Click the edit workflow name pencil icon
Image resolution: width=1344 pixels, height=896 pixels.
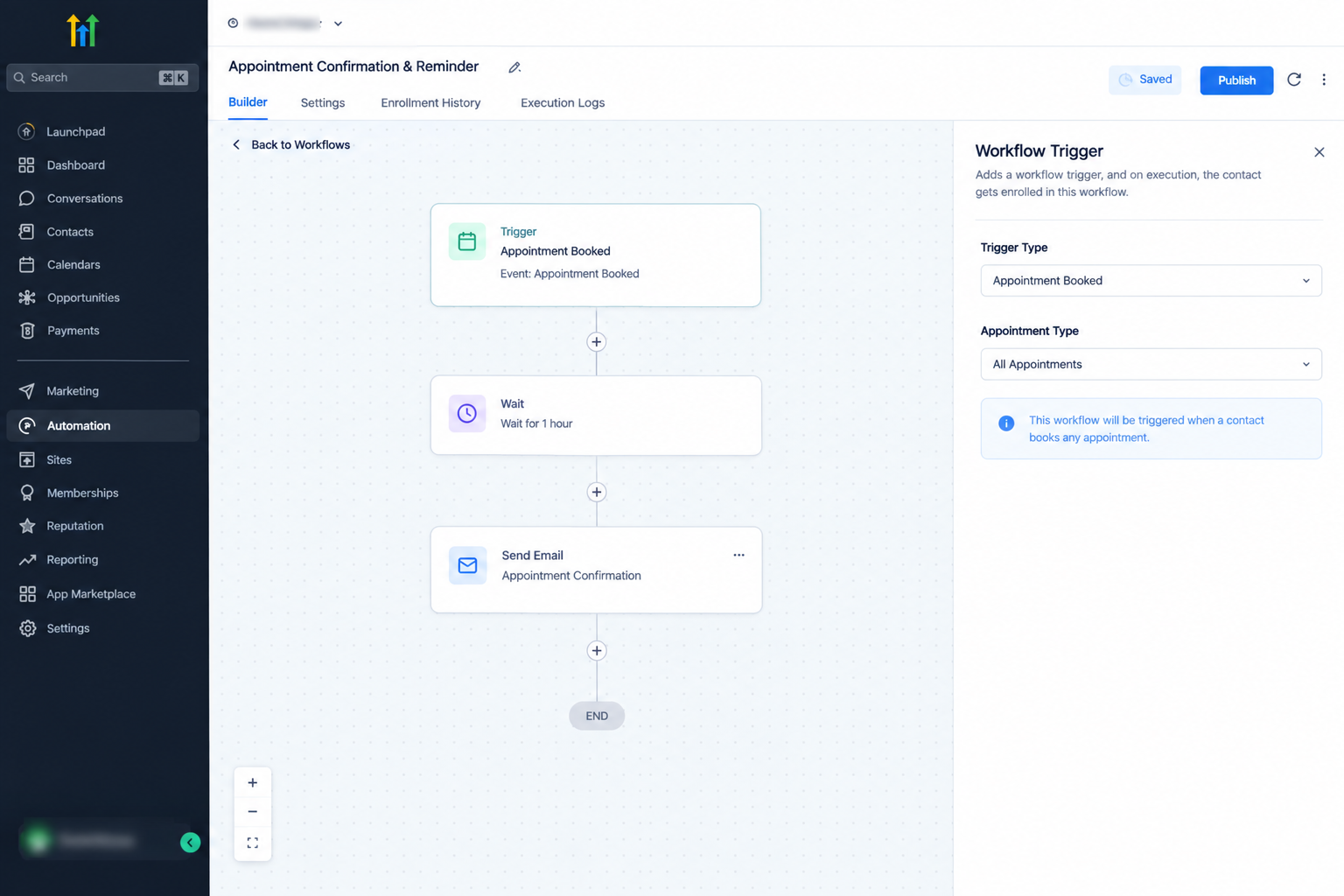[514, 67]
